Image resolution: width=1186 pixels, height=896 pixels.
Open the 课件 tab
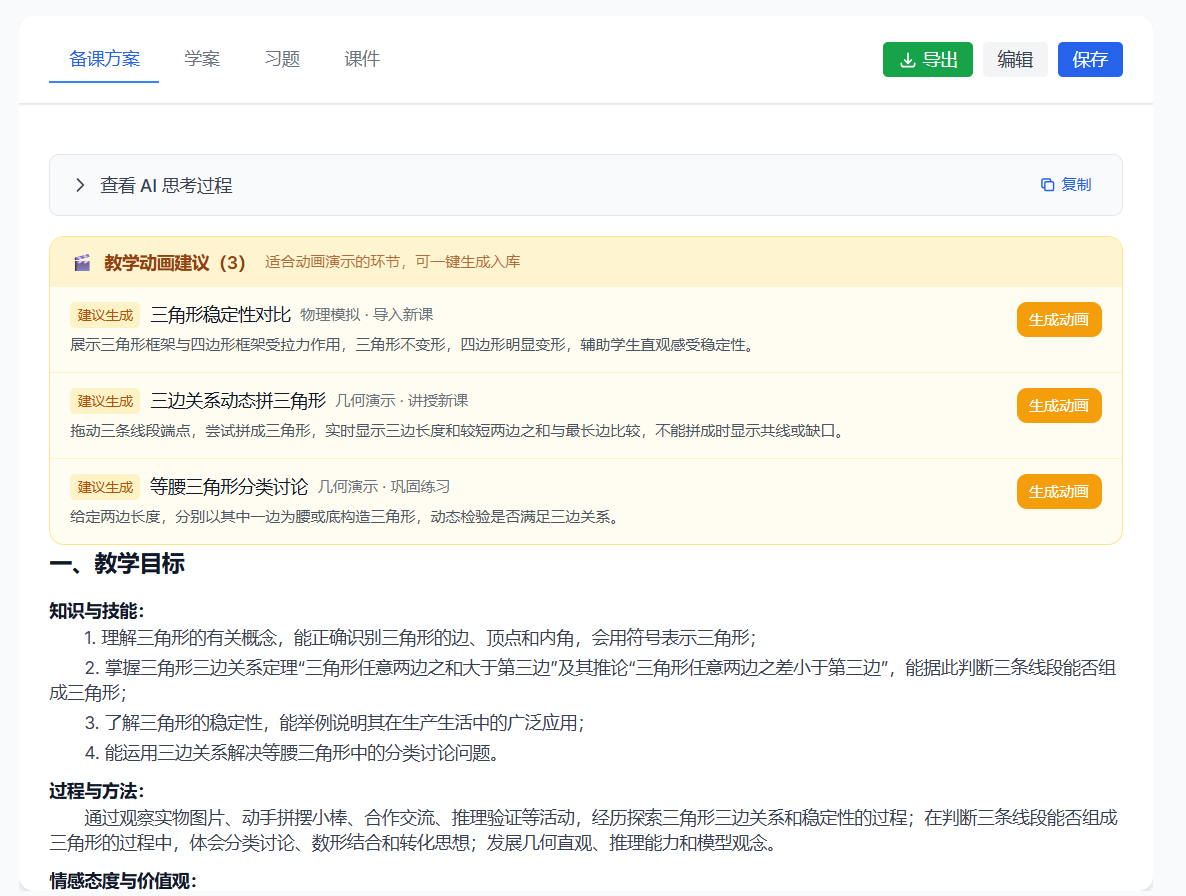coord(362,59)
